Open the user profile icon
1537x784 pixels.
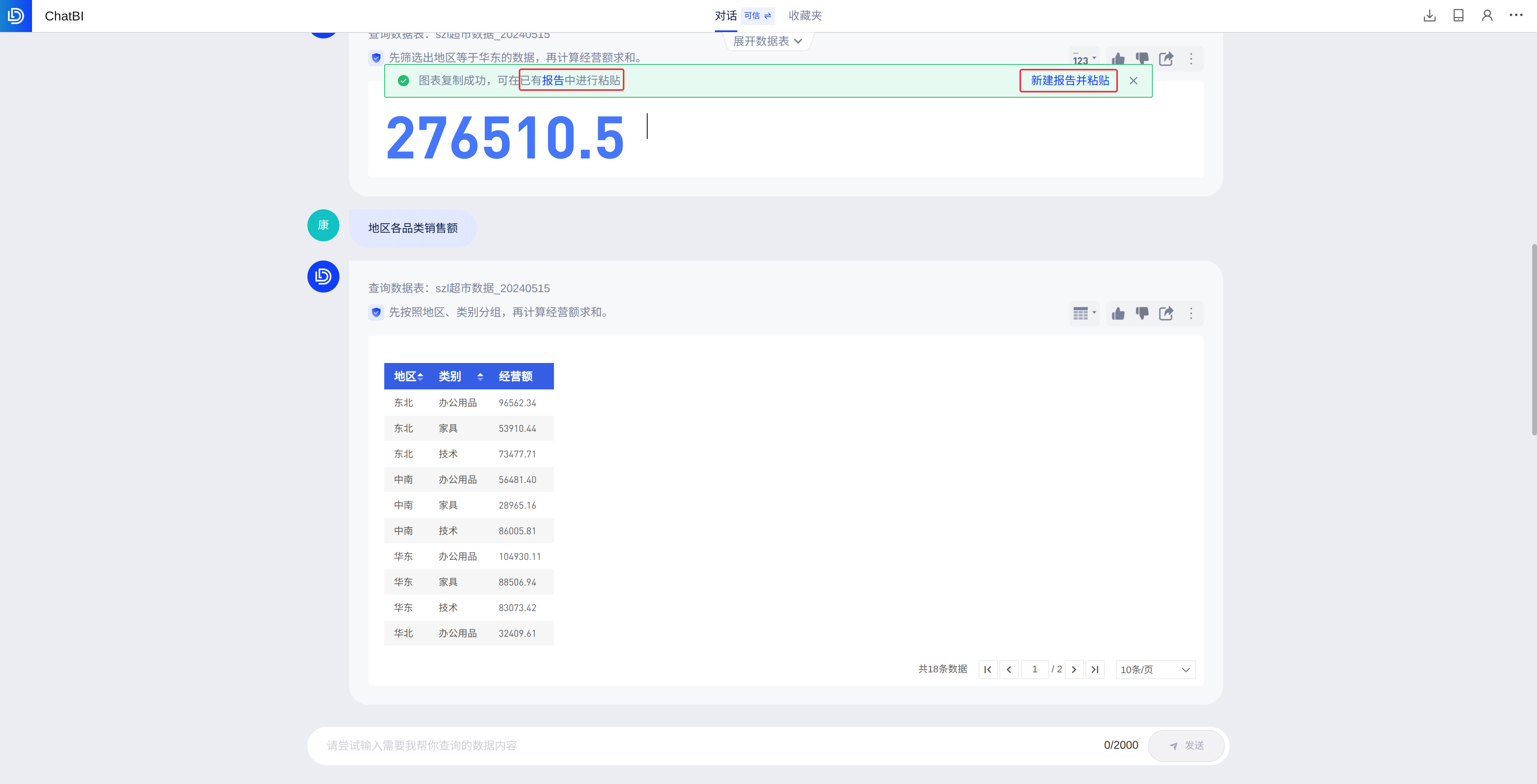coord(1487,16)
